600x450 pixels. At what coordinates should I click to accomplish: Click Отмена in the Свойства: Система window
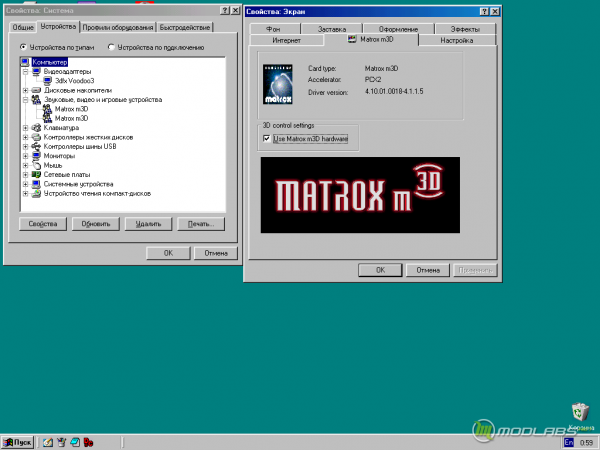click(x=216, y=253)
